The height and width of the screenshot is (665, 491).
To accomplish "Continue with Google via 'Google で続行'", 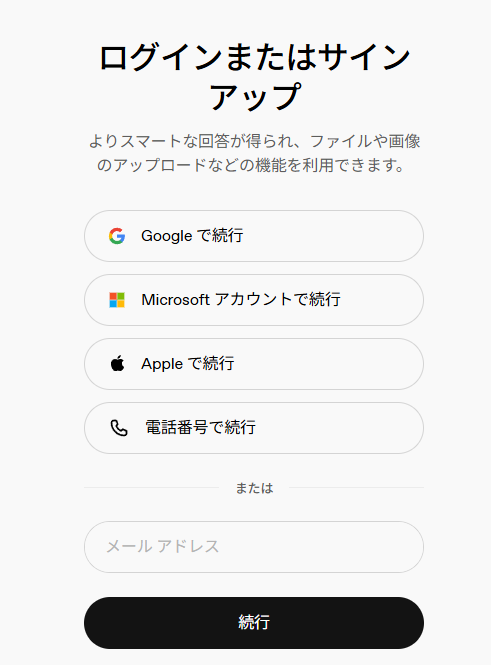I will click(x=254, y=236).
